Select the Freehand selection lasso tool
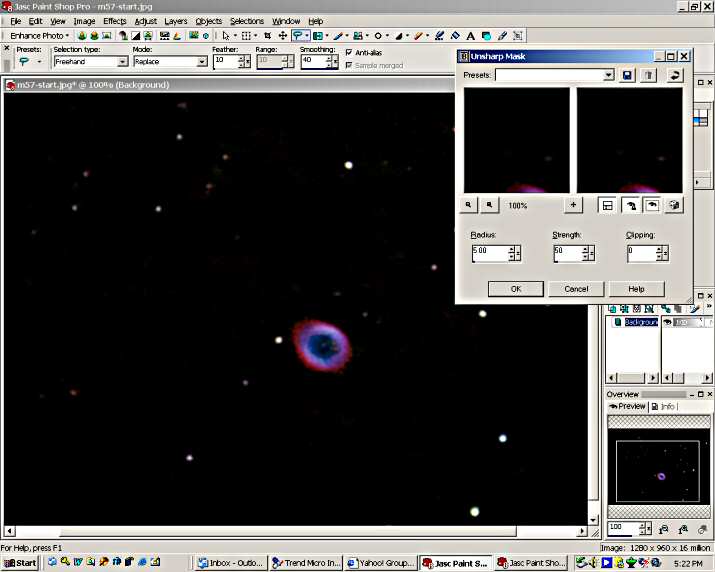The height and width of the screenshot is (572, 715). [298, 36]
